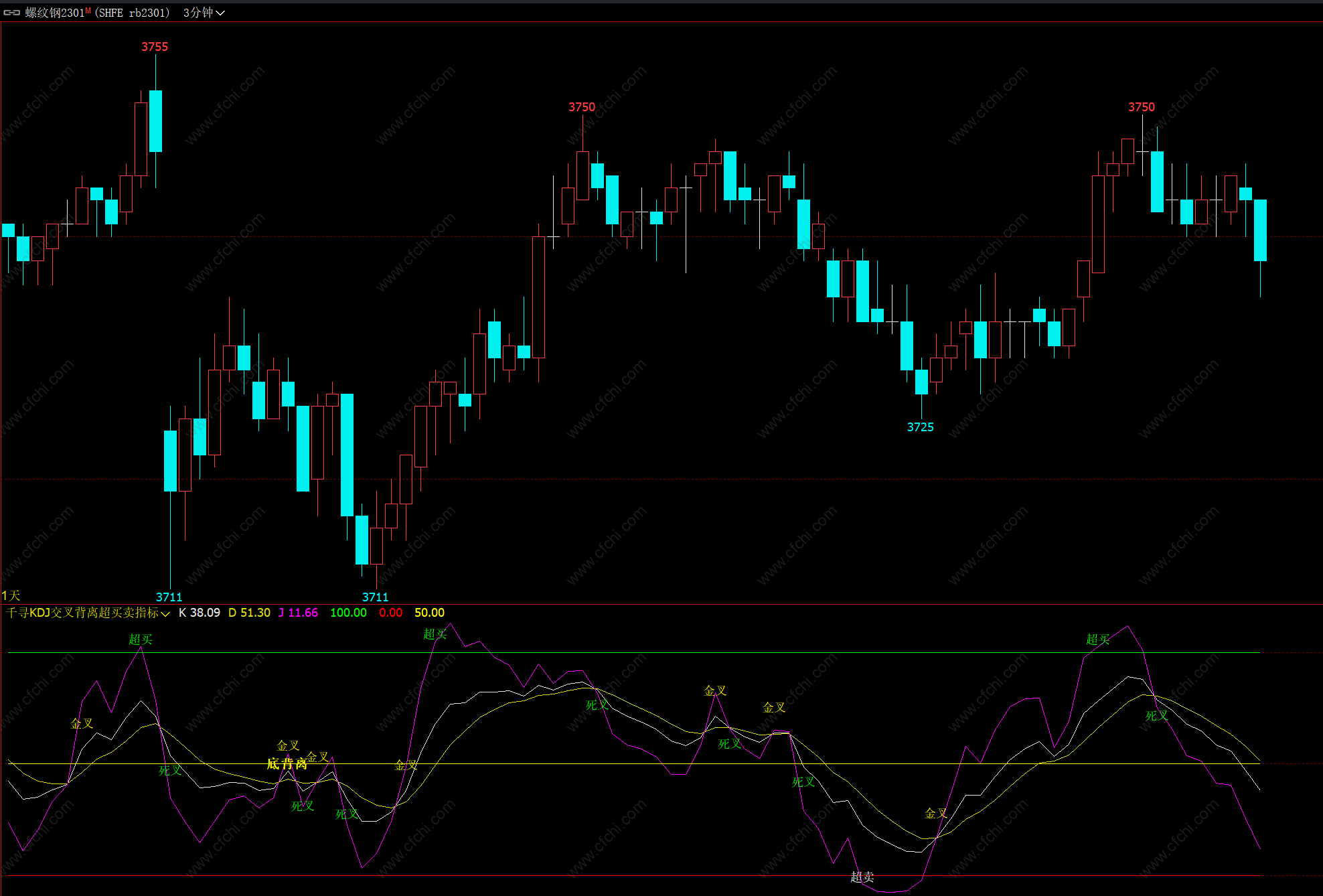
Task: Click the yellow 50.00 level value
Action: pyautogui.click(x=429, y=613)
